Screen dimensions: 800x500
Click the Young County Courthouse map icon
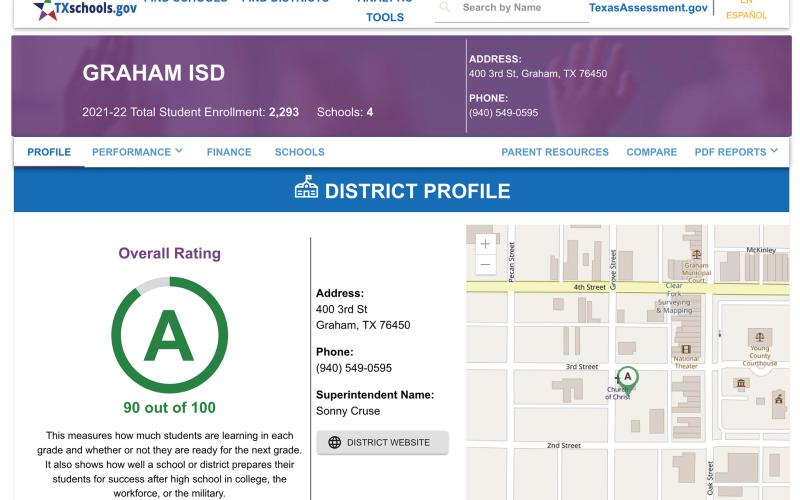tap(760, 337)
